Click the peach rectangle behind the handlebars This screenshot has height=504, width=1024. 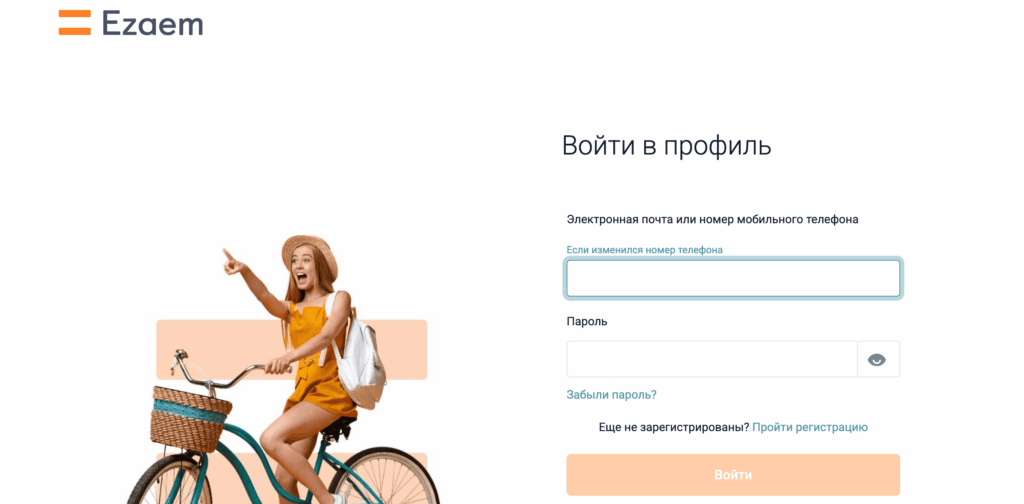(x=291, y=349)
